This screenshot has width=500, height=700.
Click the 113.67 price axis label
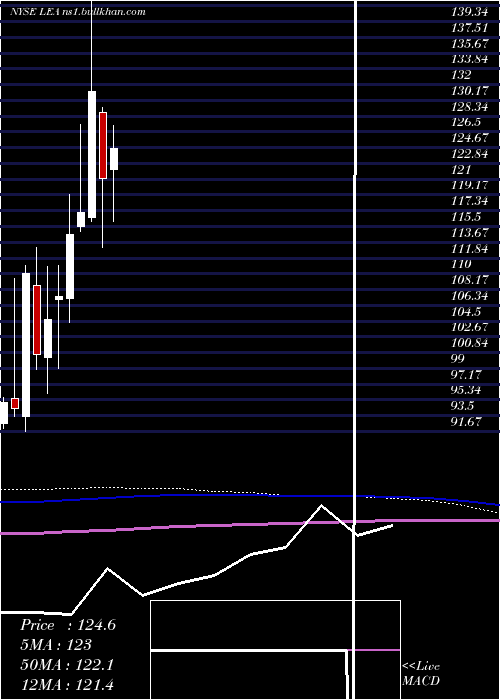coord(469,233)
